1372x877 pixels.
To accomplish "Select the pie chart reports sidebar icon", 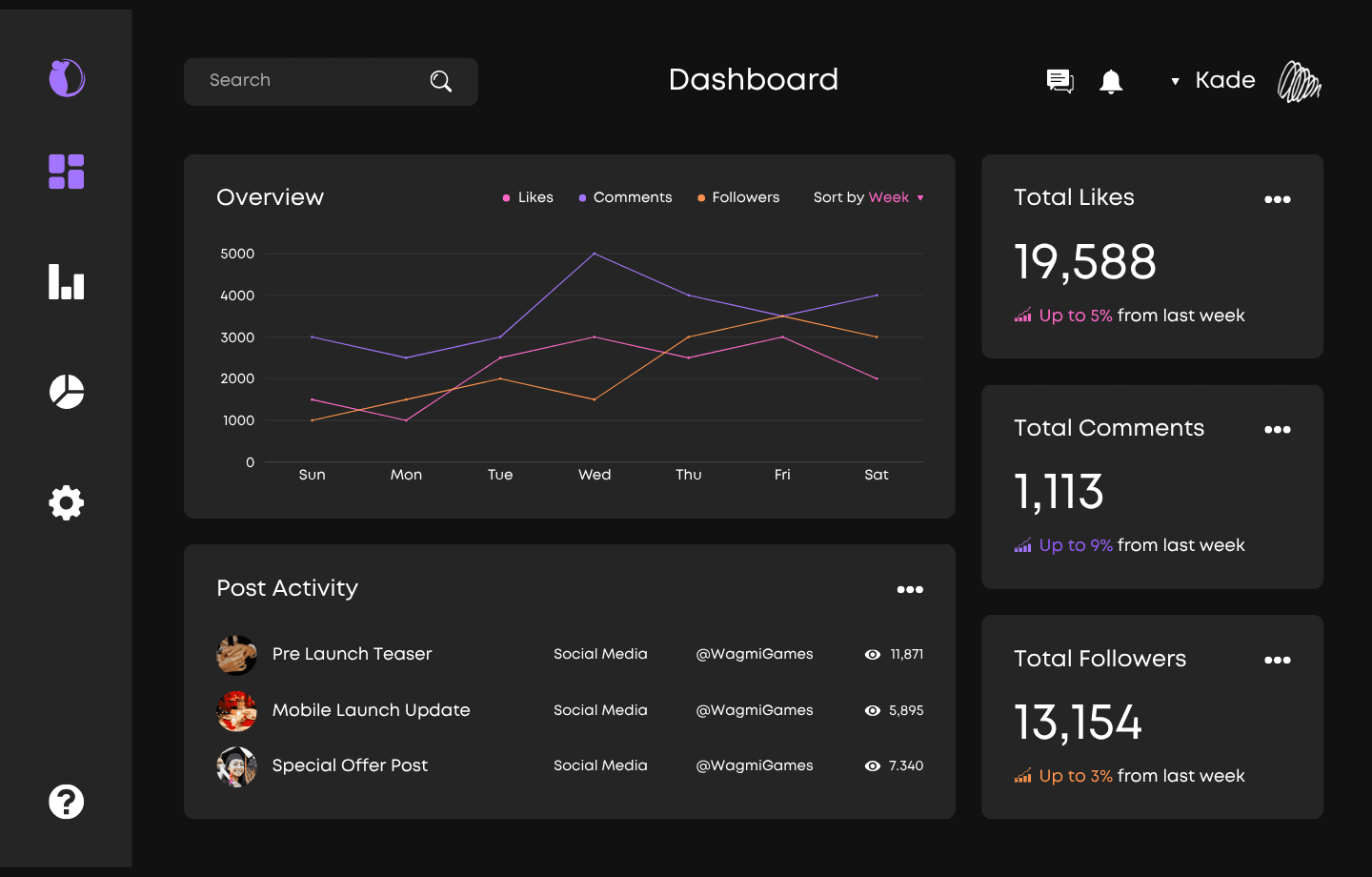I will tap(67, 392).
